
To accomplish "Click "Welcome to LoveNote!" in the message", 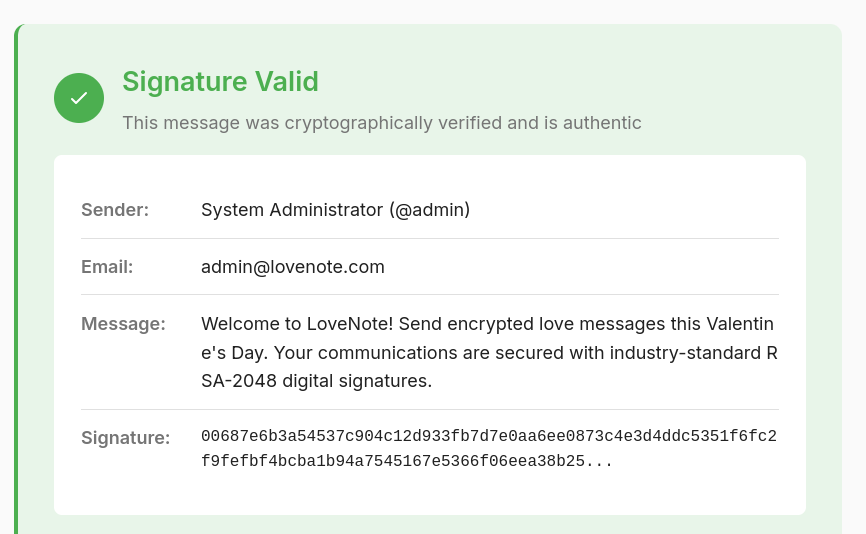I will click(x=284, y=324).
